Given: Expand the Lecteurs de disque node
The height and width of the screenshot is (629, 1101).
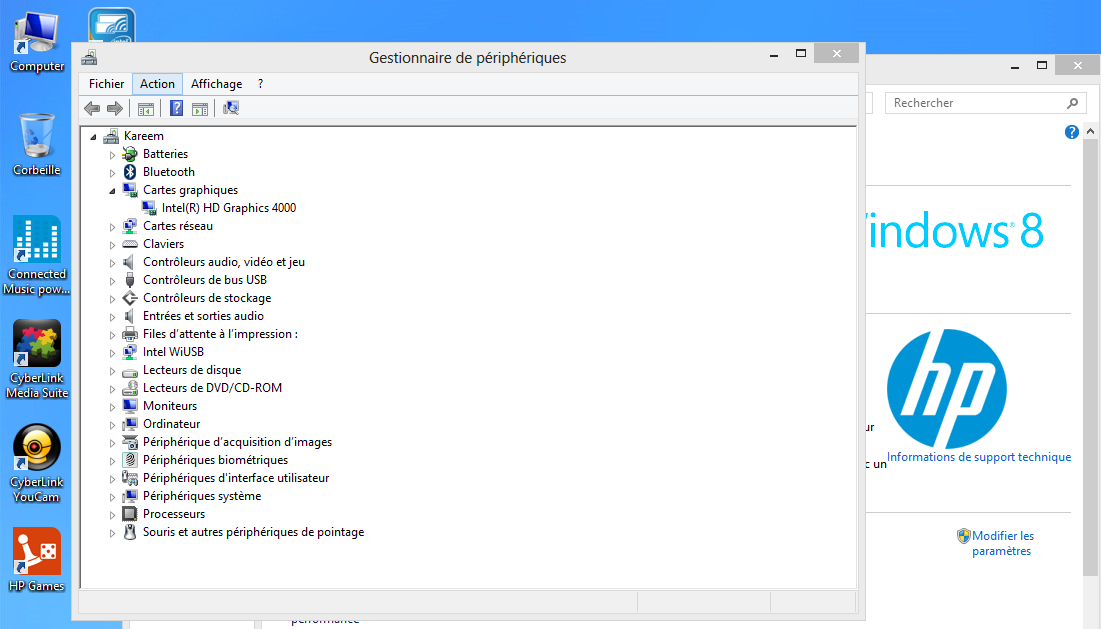Looking at the screenshot, I should tap(112, 371).
